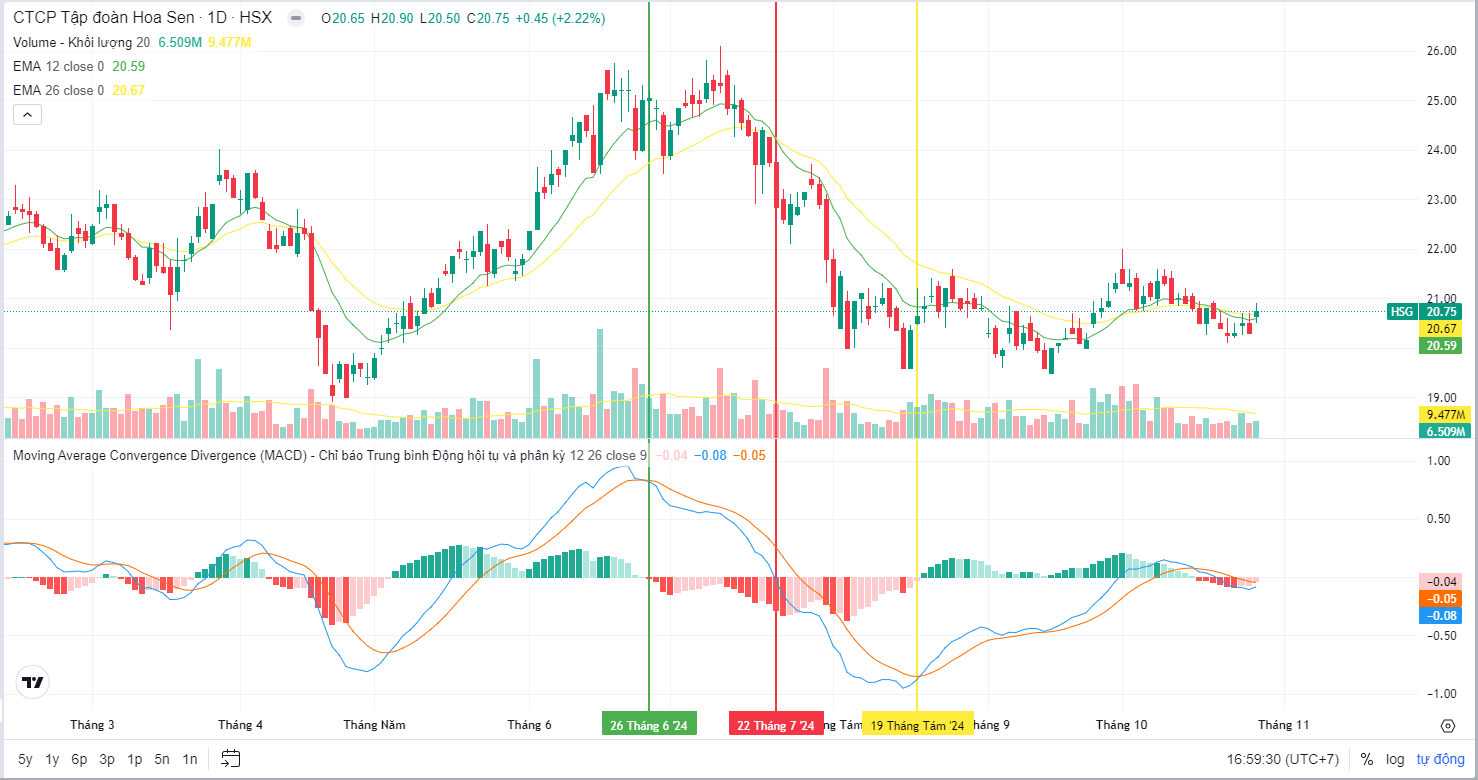Select the 5y time range

[25, 759]
